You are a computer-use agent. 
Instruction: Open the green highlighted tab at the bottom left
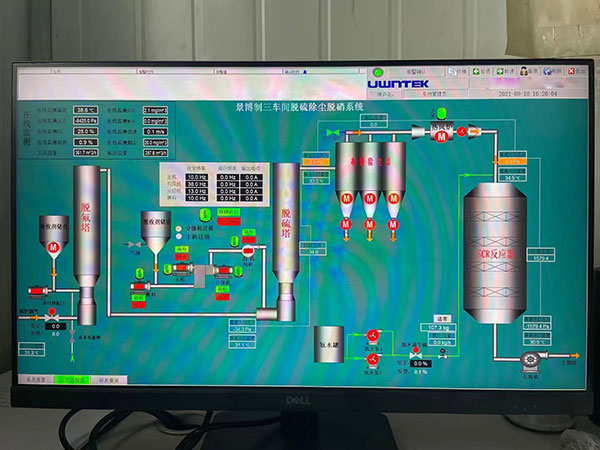click(70, 380)
